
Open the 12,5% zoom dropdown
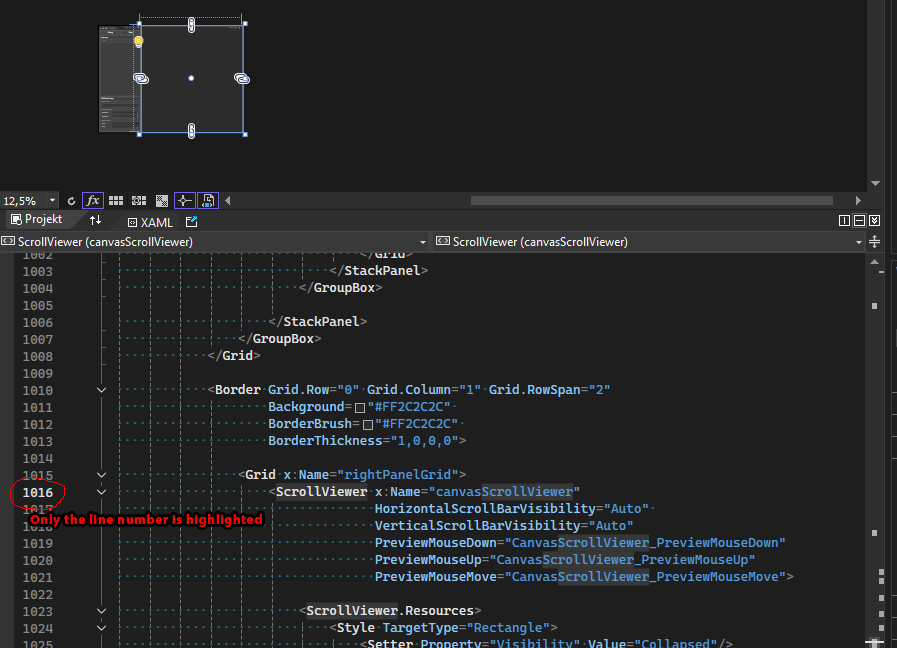pos(52,201)
